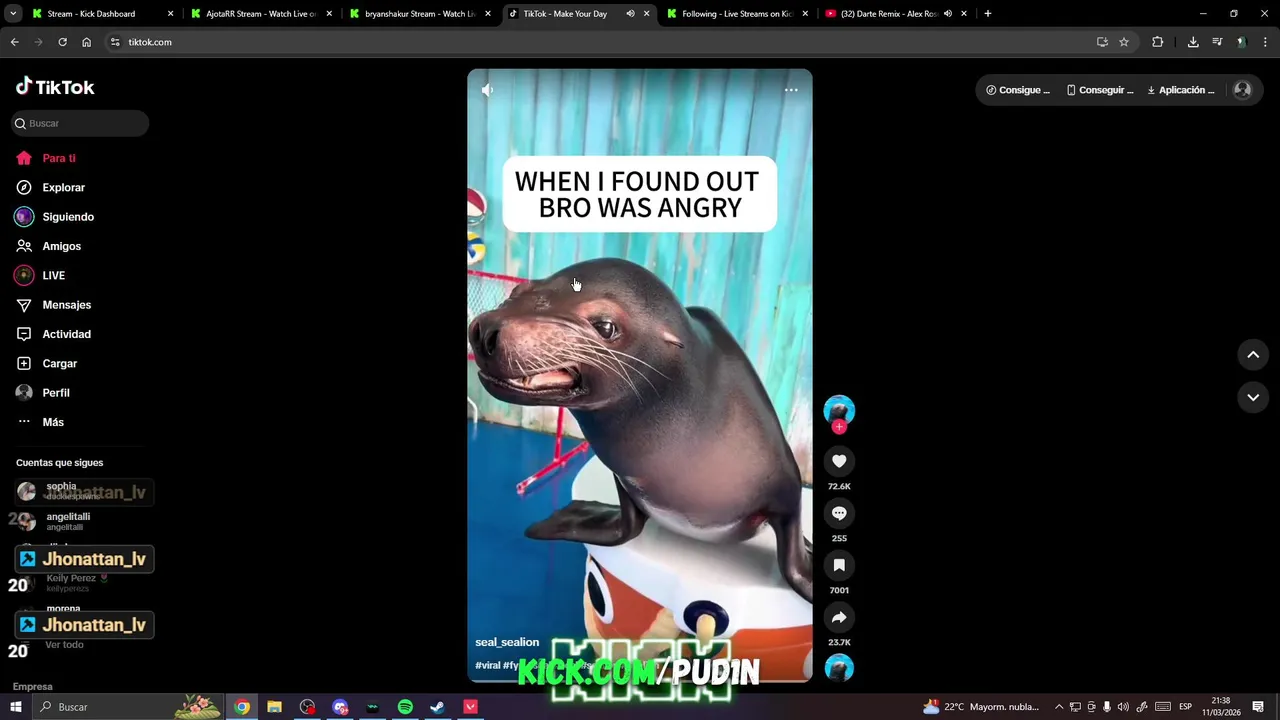Open the profile avatar in the top bar
This screenshot has width=1280, height=720.
[x=1242, y=90]
